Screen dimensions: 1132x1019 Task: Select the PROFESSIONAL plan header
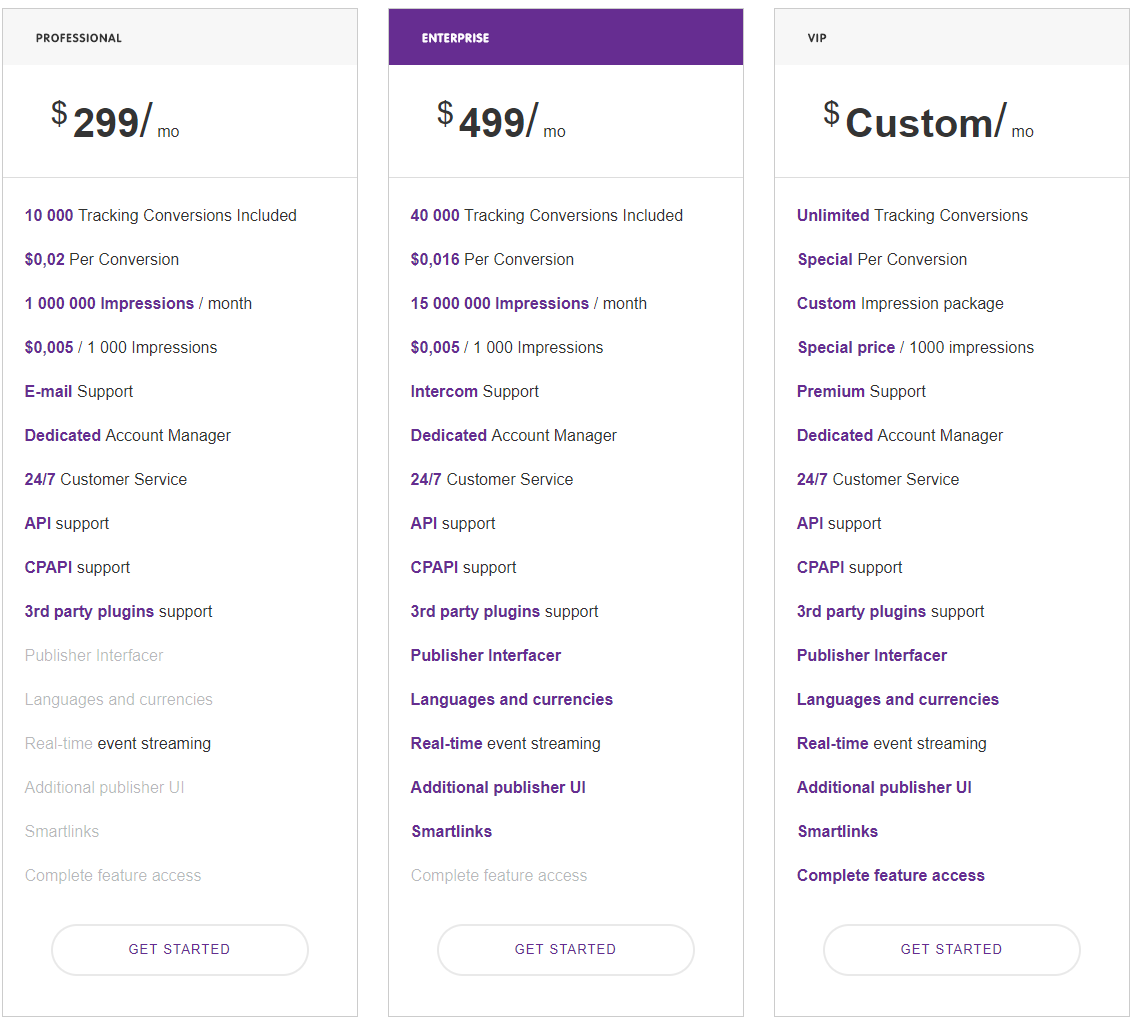[x=79, y=37]
